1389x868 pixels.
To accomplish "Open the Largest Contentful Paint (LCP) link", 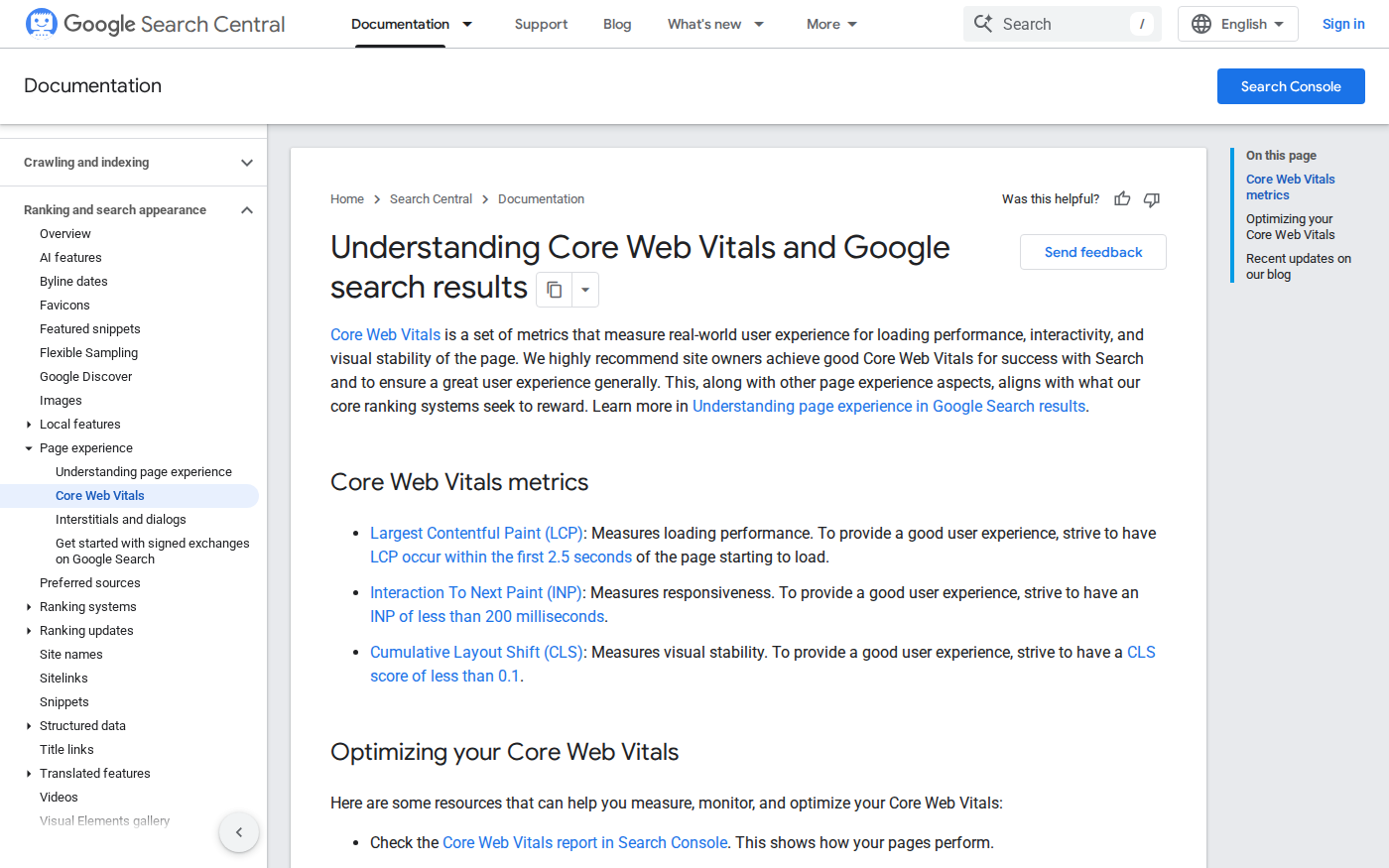I will pos(476,534).
